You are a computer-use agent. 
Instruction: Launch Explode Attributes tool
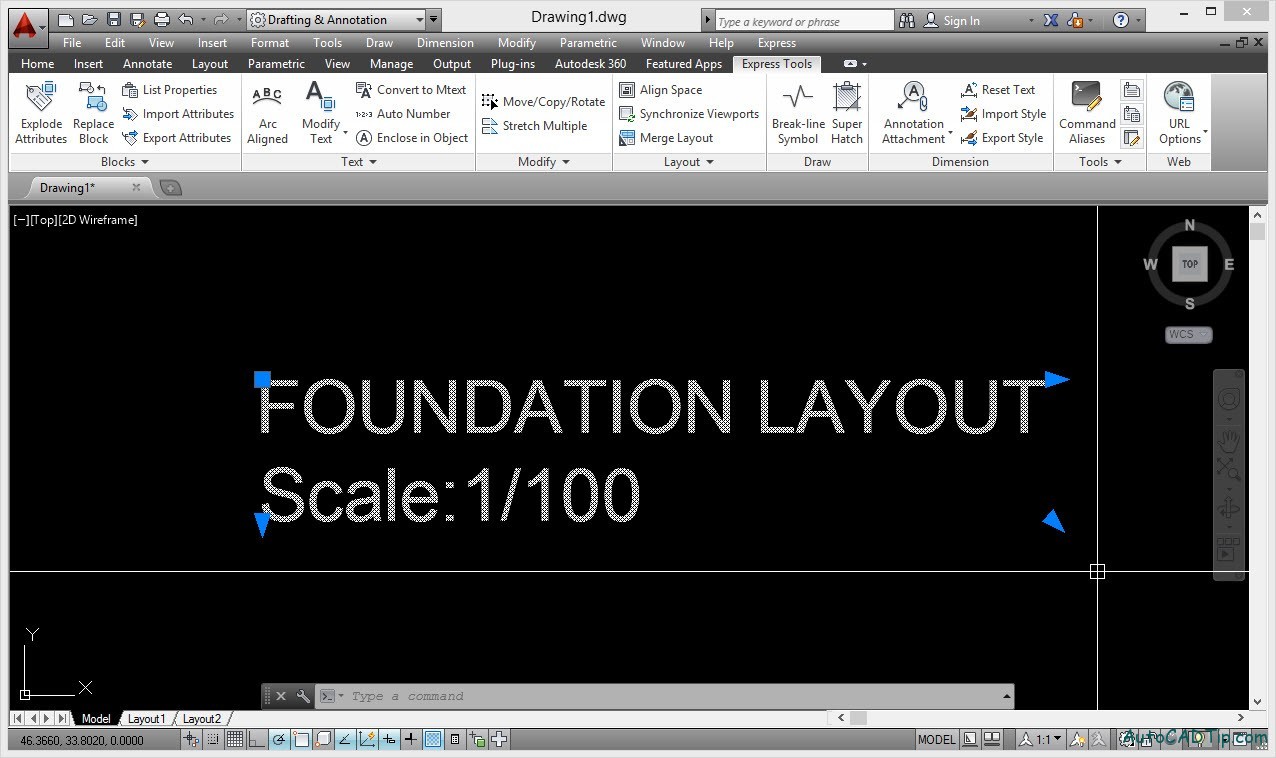tap(41, 114)
